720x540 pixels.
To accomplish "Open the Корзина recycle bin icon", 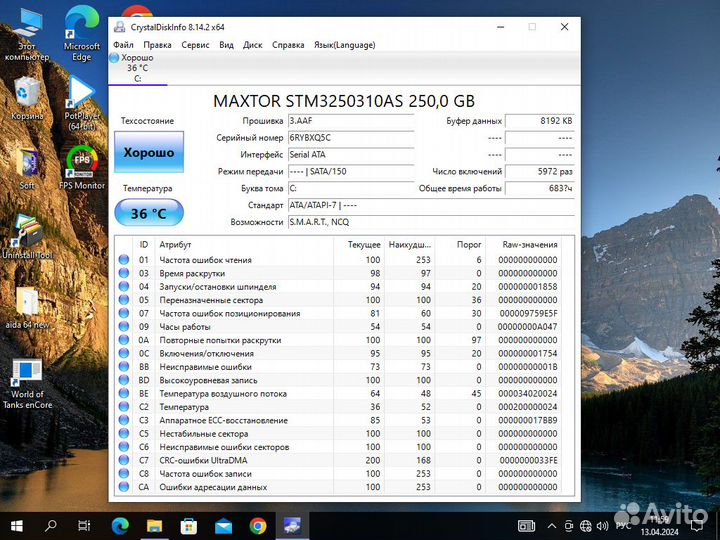I will click(27, 99).
